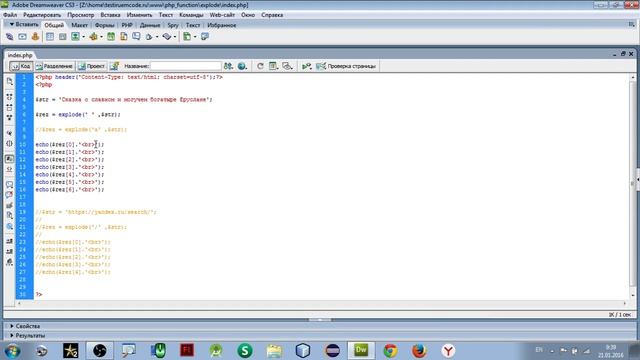The image size is (640, 360).
Task: Select Parent Tag in coding toolbar
Action: coord(9,133)
